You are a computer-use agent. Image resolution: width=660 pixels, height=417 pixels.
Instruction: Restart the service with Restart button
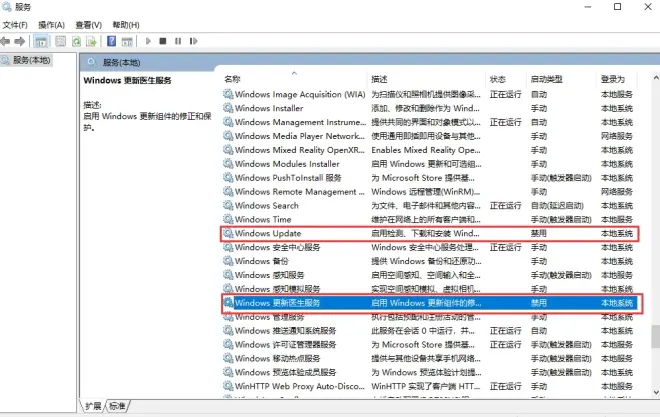tap(193, 41)
